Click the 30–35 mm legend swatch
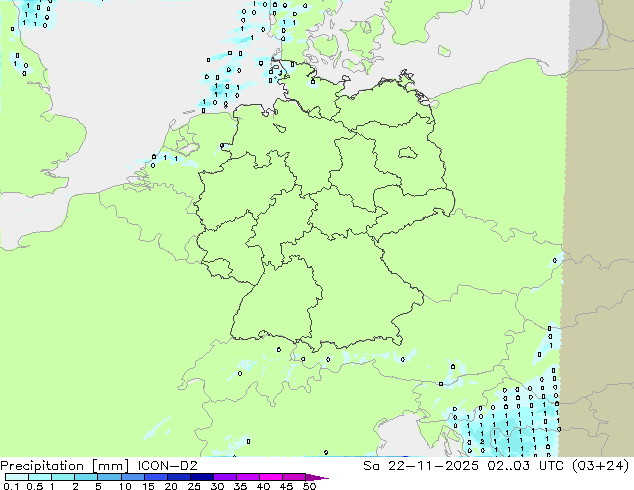 click(x=224, y=477)
